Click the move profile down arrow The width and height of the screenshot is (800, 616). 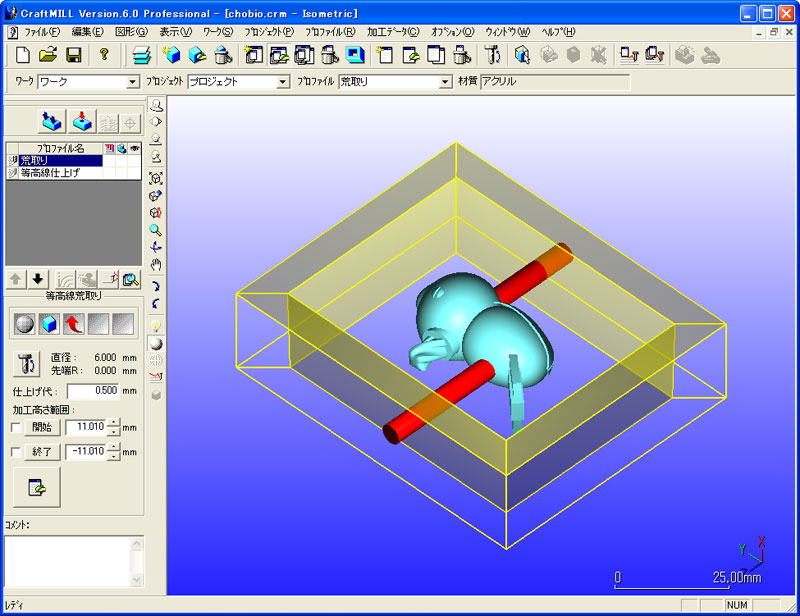38,279
